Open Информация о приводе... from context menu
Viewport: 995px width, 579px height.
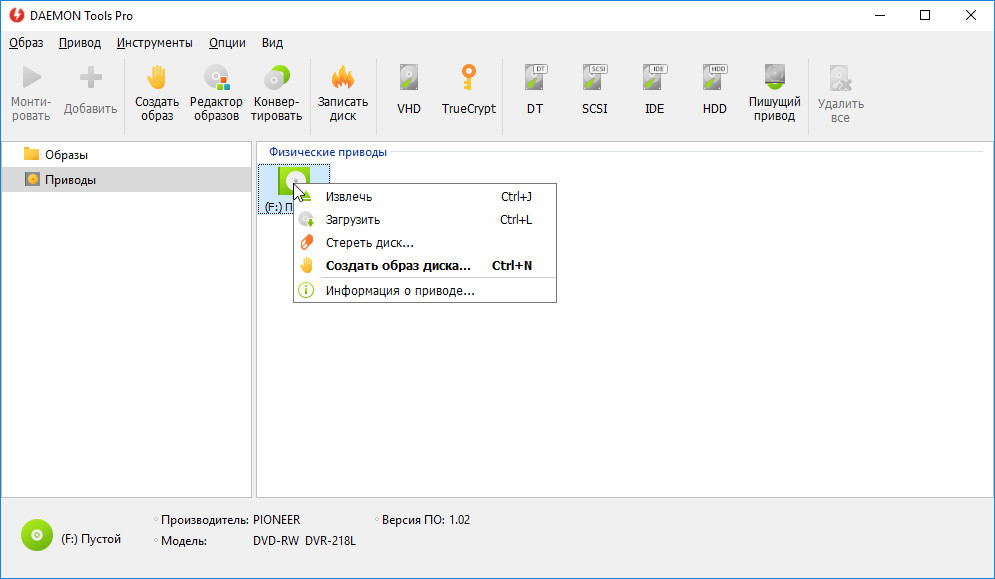399,291
